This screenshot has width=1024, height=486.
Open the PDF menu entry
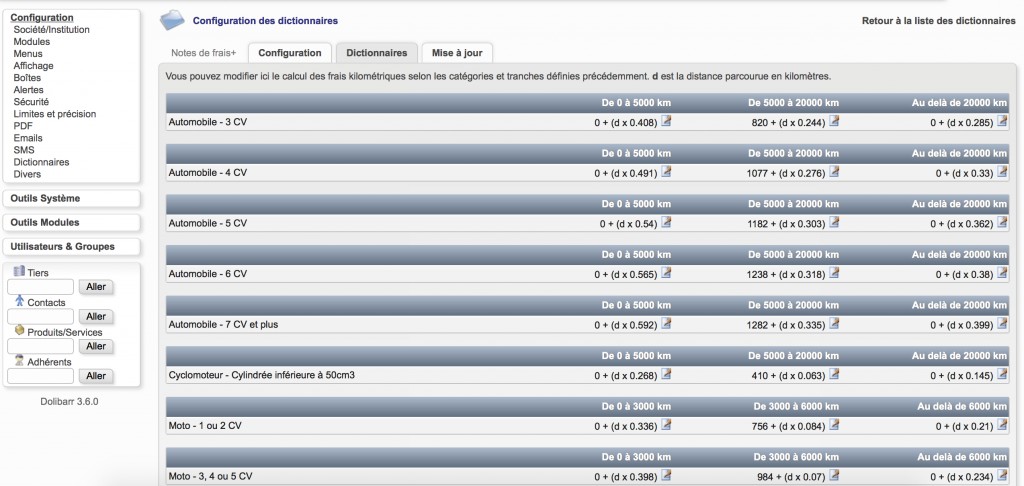click(x=23, y=126)
